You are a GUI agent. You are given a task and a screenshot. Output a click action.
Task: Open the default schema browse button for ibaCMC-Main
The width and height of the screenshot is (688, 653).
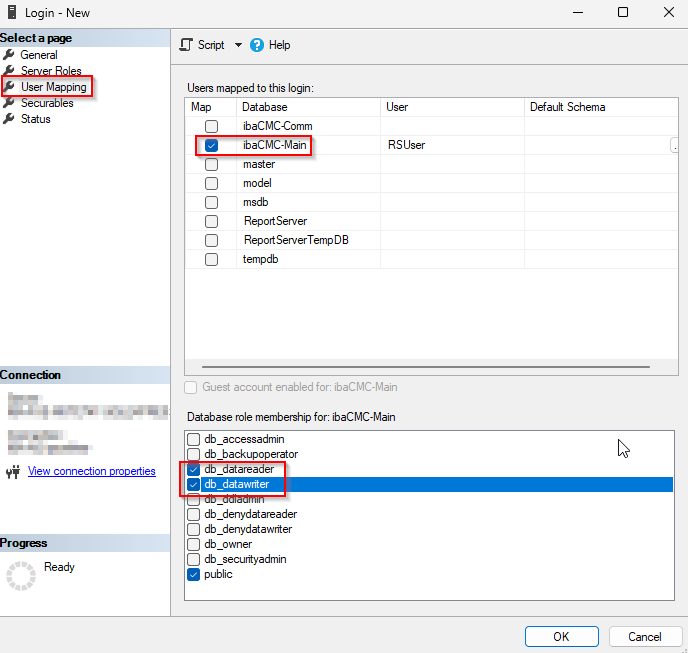pyautogui.click(x=674, y=145)
